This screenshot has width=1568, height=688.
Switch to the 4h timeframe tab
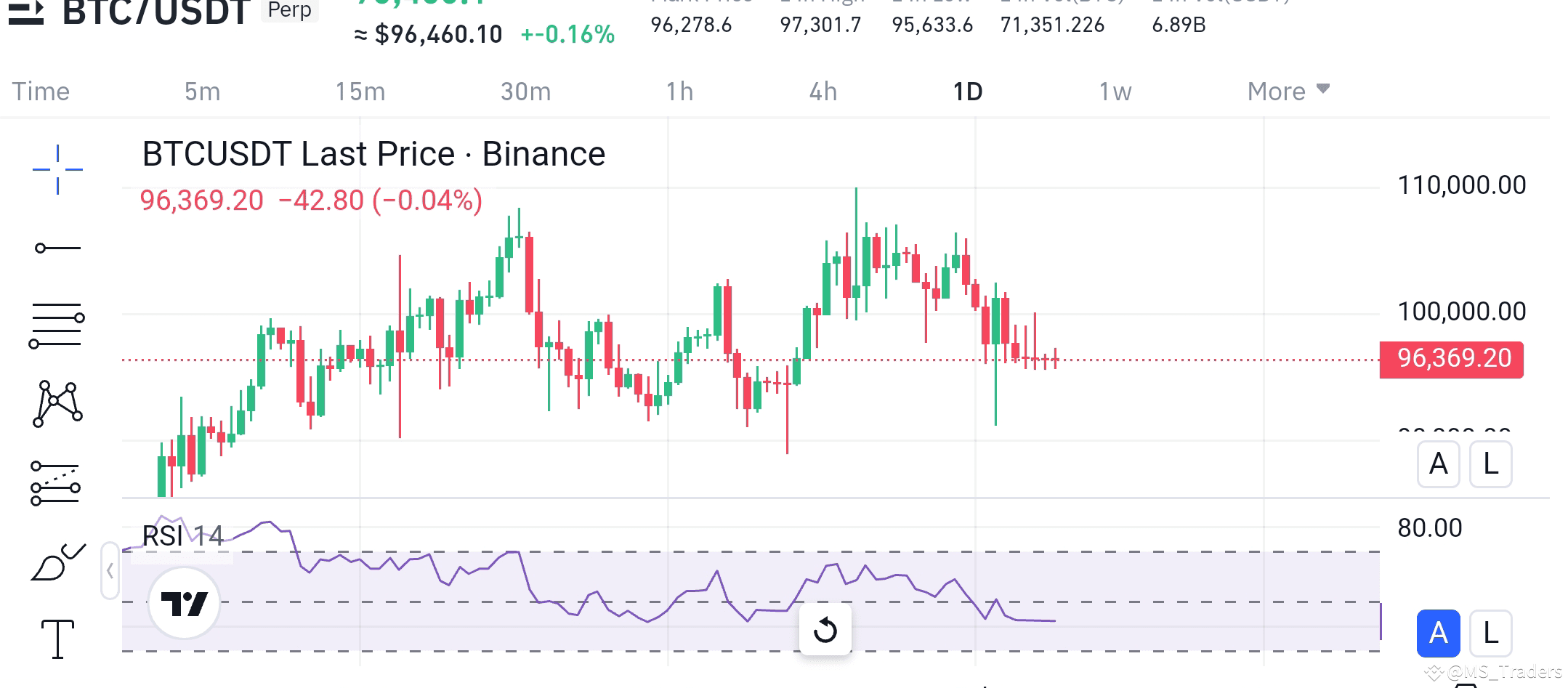coord(823,92)
